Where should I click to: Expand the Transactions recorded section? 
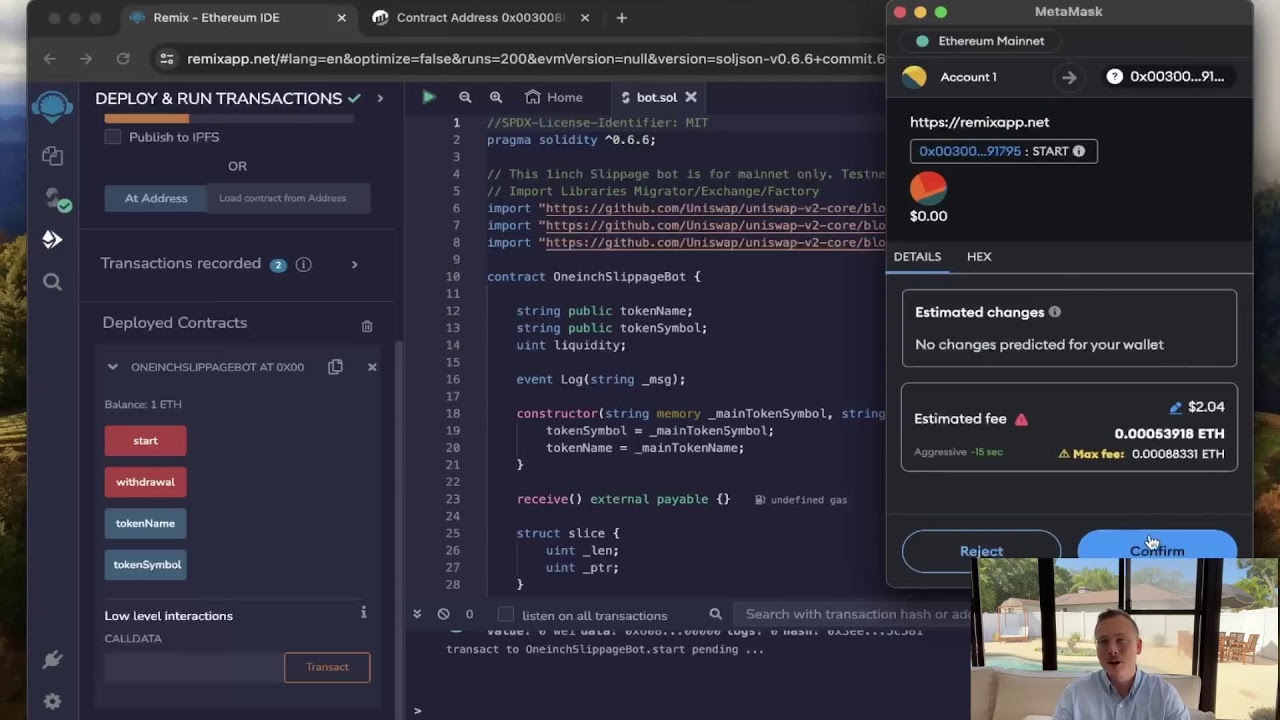click(354, 264)
